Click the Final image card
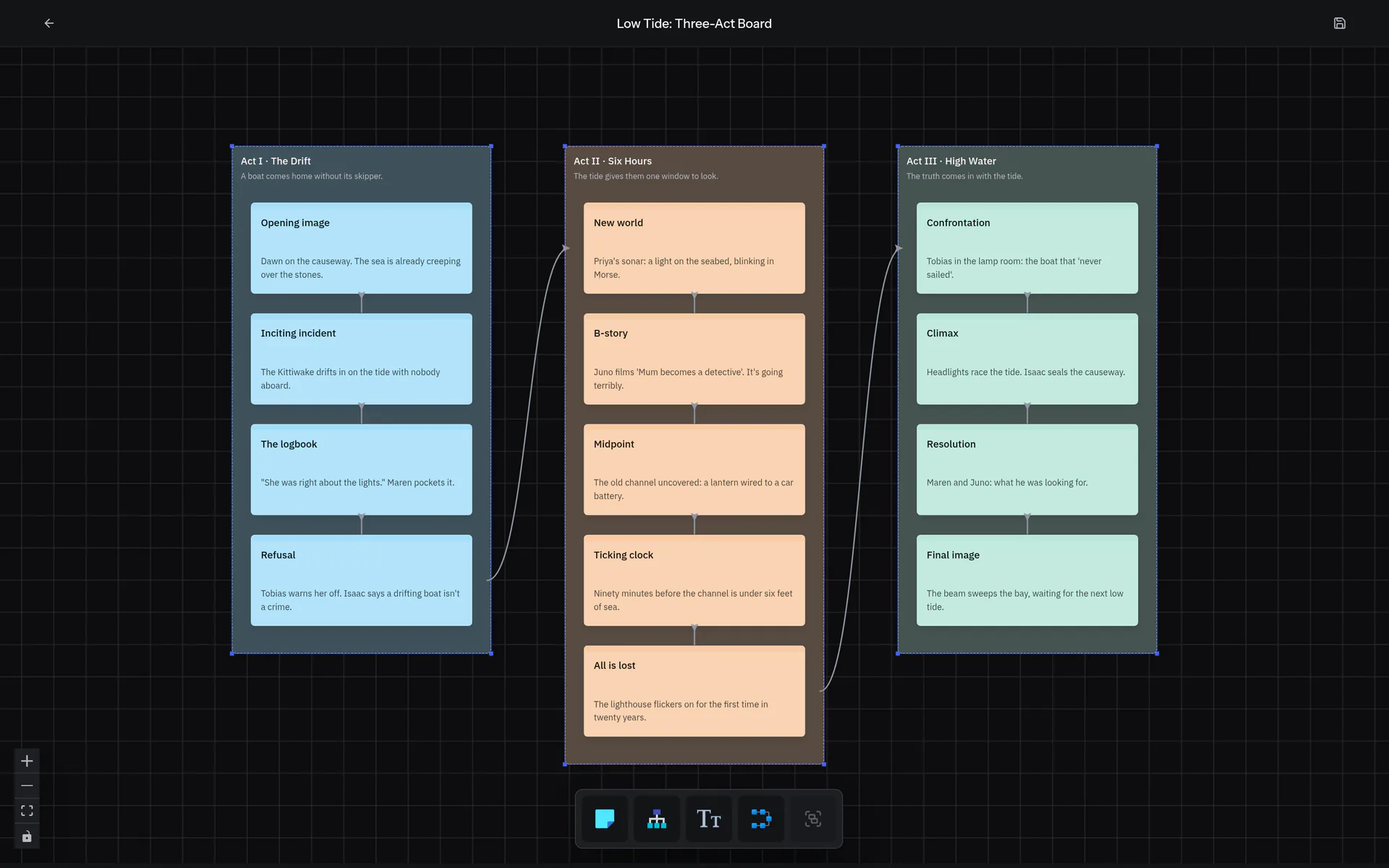Screen dimensions: 1389x868 [1027, 580]
